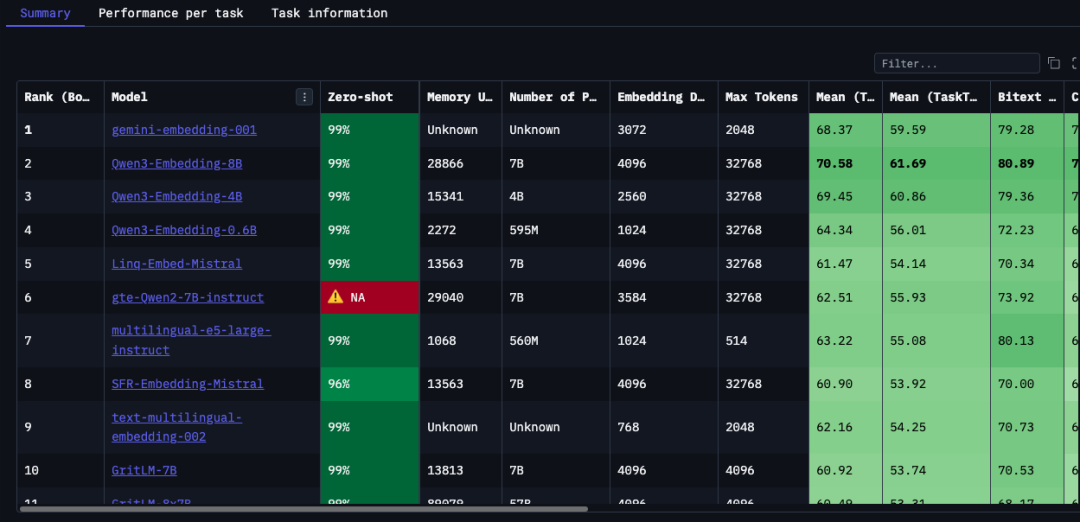Viewport: 1080px width, 522px height.
Task: Select the 73.92 bitext score cell
Action: click(1027, 297)
